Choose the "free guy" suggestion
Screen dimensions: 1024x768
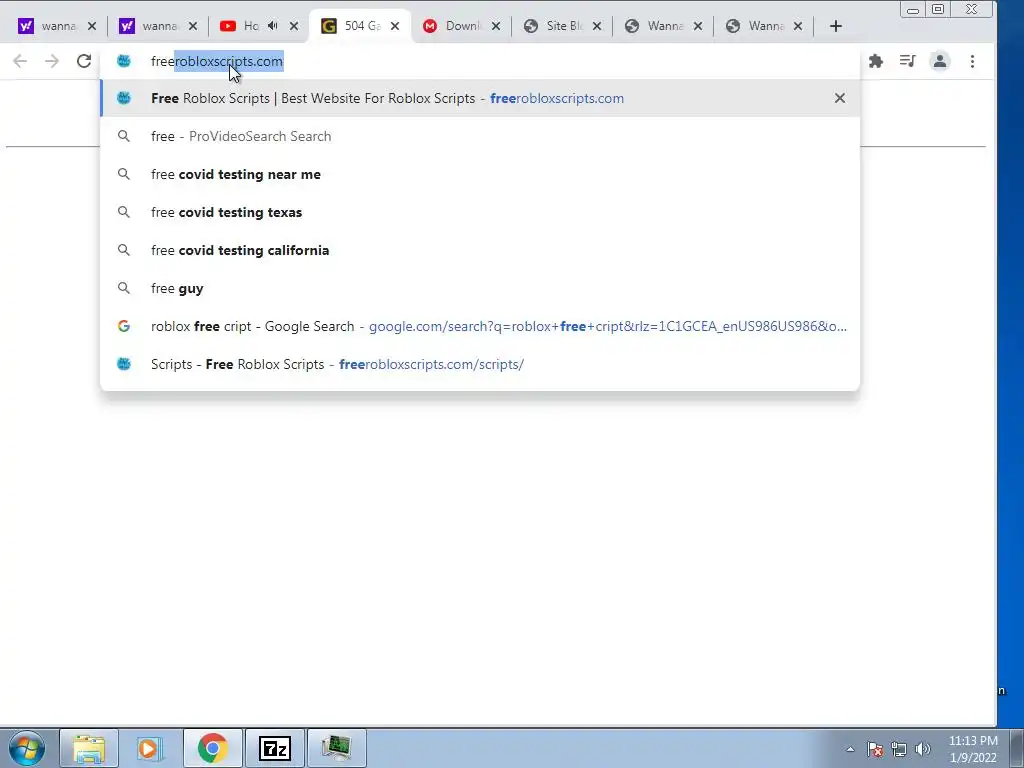pyautogui.click(x=480, y=288)
